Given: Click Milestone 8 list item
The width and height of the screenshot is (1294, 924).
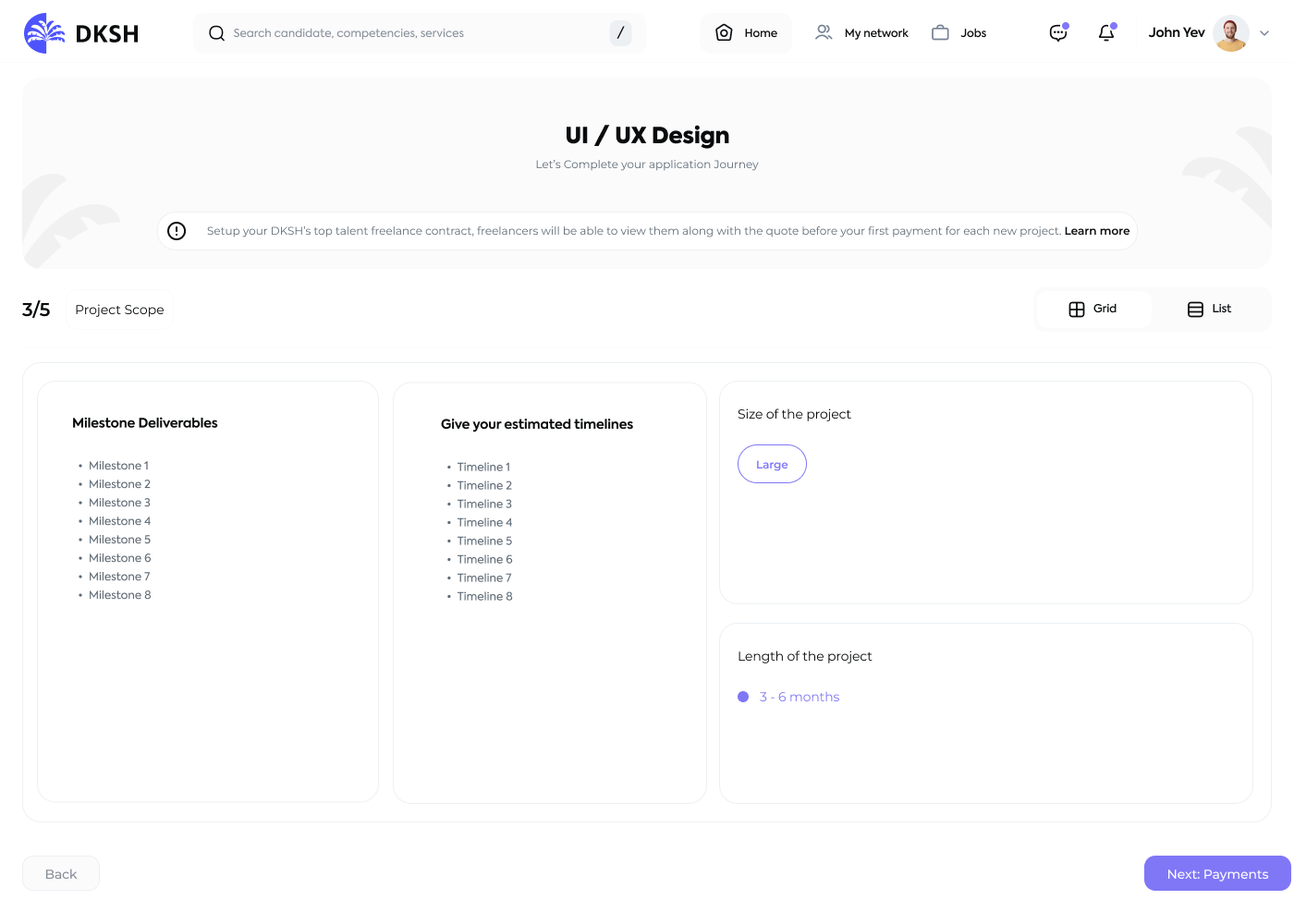Looking at the screenshot, I should (119, 595).
